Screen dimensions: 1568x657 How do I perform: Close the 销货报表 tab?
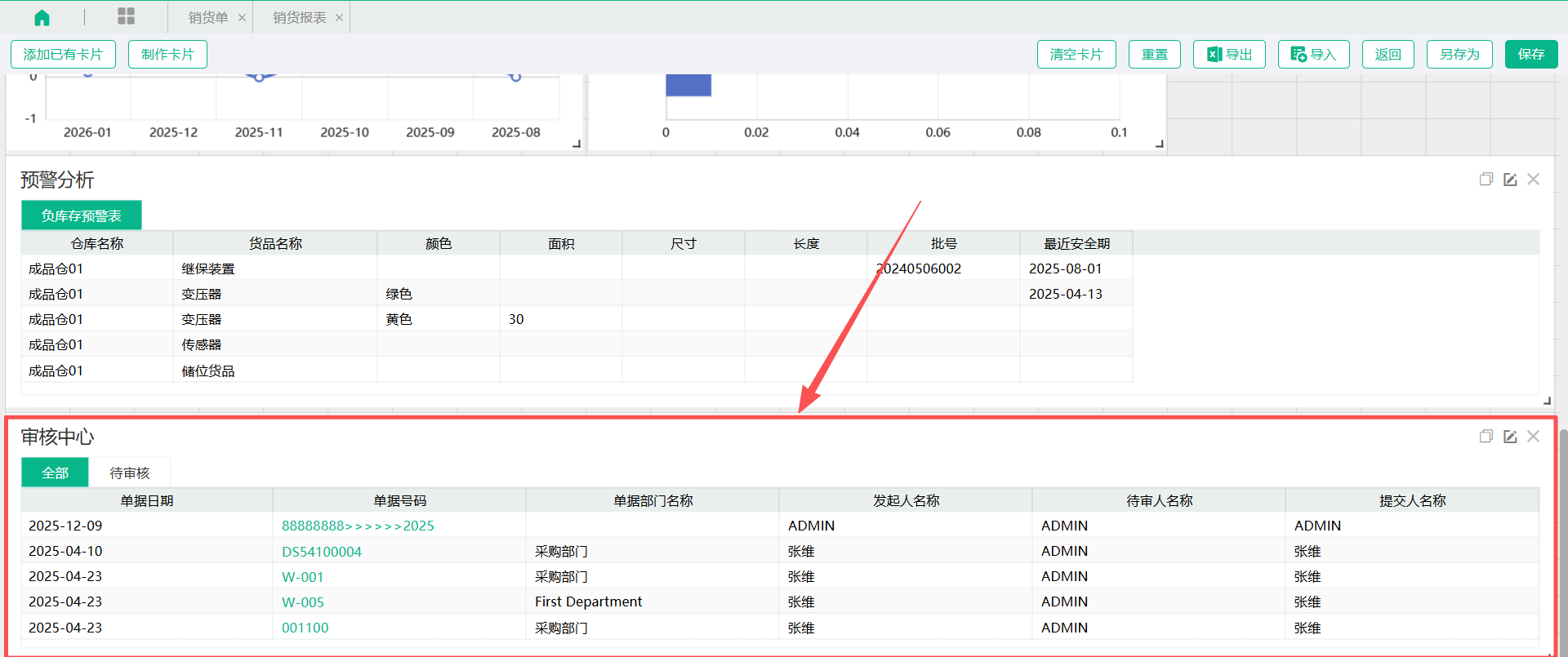[339, 18]
